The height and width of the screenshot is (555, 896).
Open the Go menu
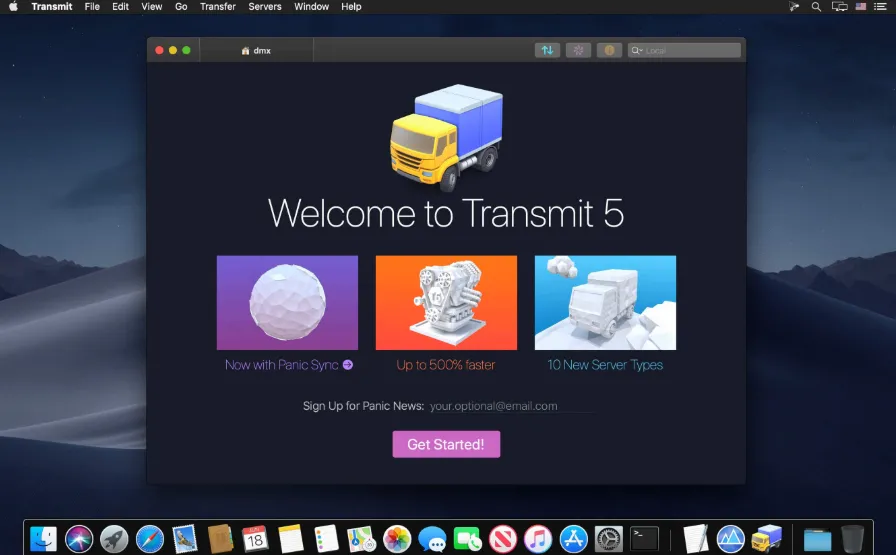click(181, 7)
